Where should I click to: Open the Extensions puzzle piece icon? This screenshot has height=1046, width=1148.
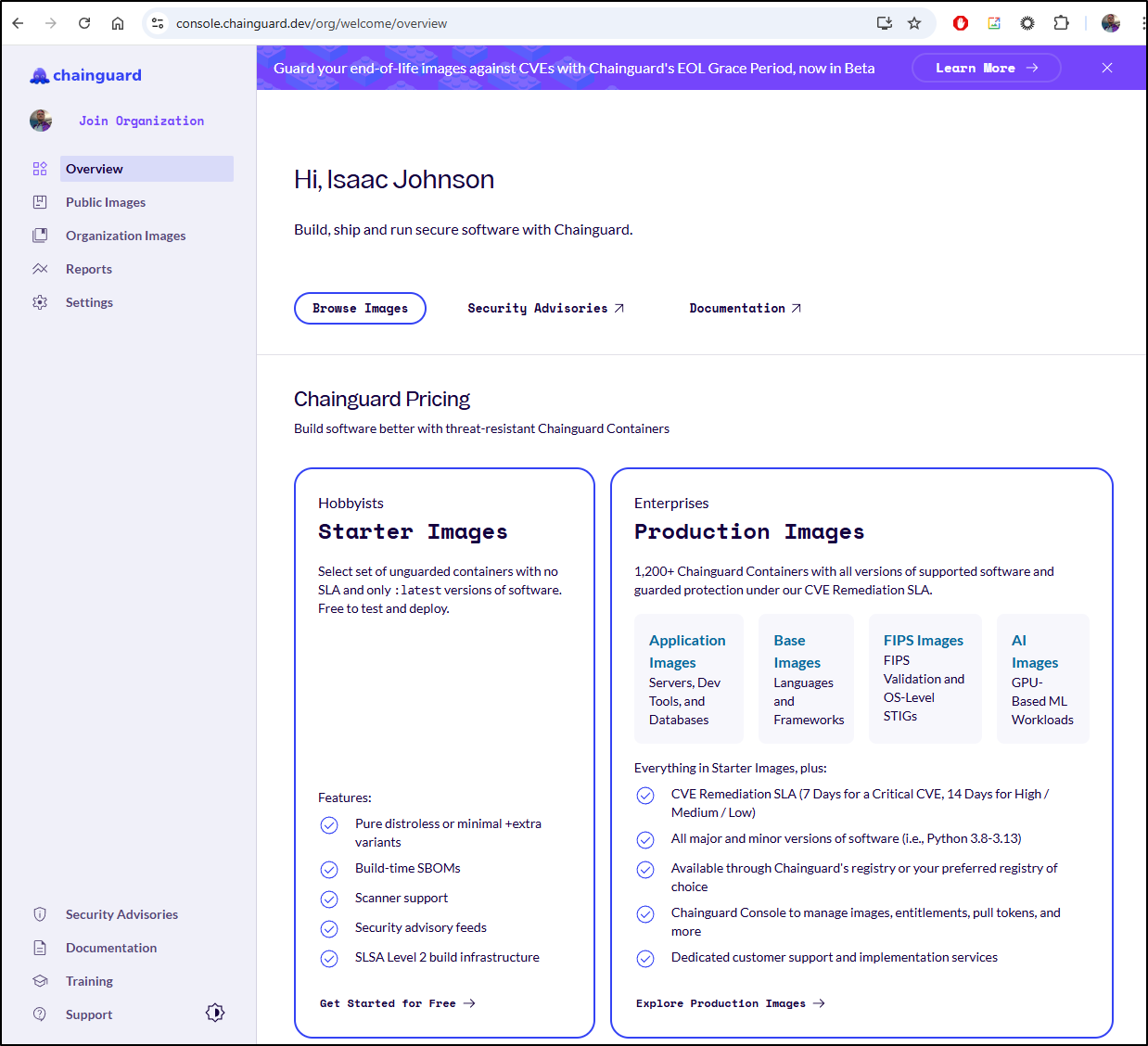[1061, 23]
